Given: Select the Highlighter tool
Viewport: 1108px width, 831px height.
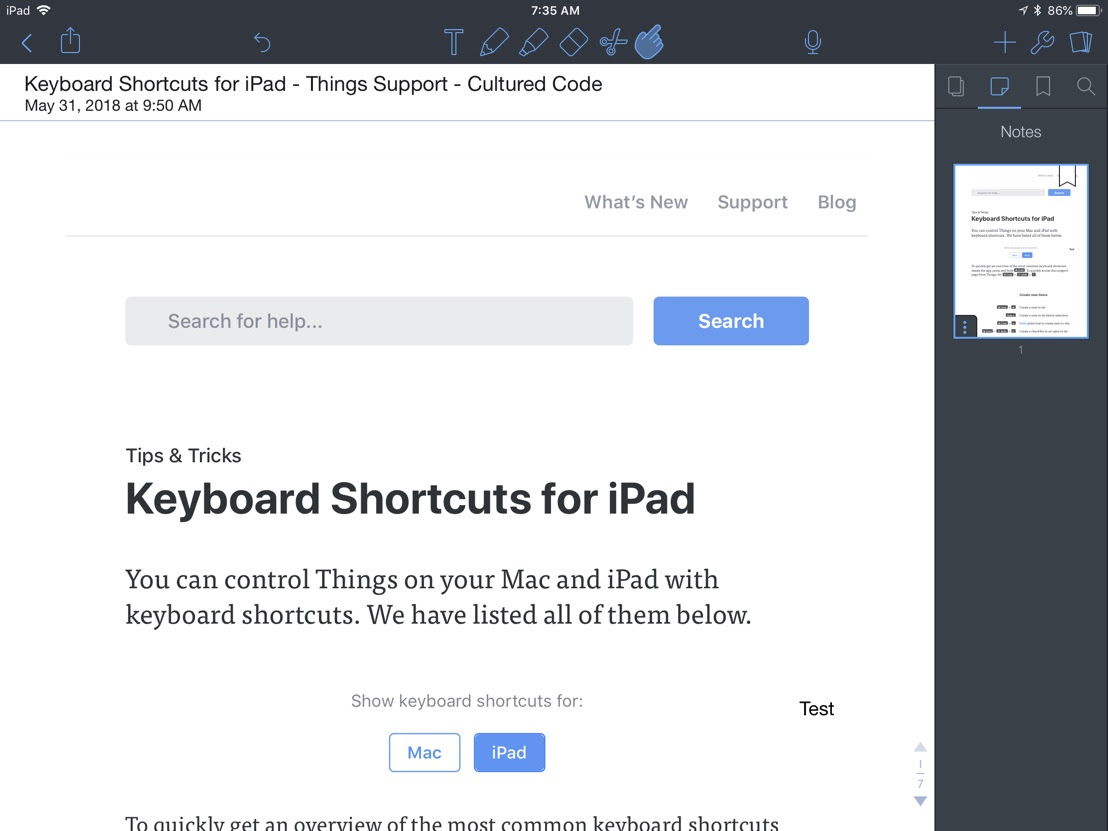Looking at the screenshot, I should pos(534,42).
